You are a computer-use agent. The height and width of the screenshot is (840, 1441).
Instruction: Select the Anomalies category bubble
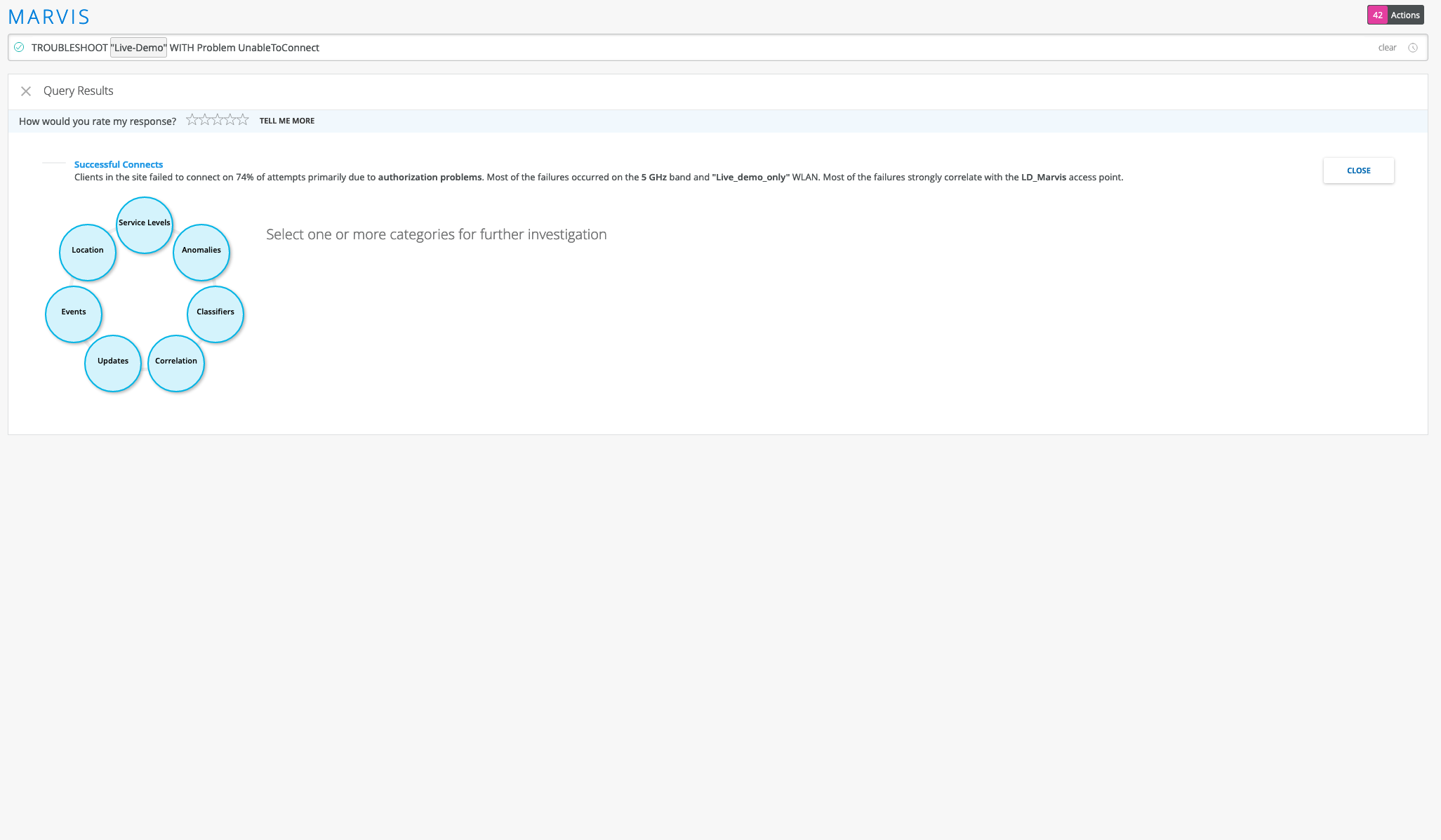[201, 252]
